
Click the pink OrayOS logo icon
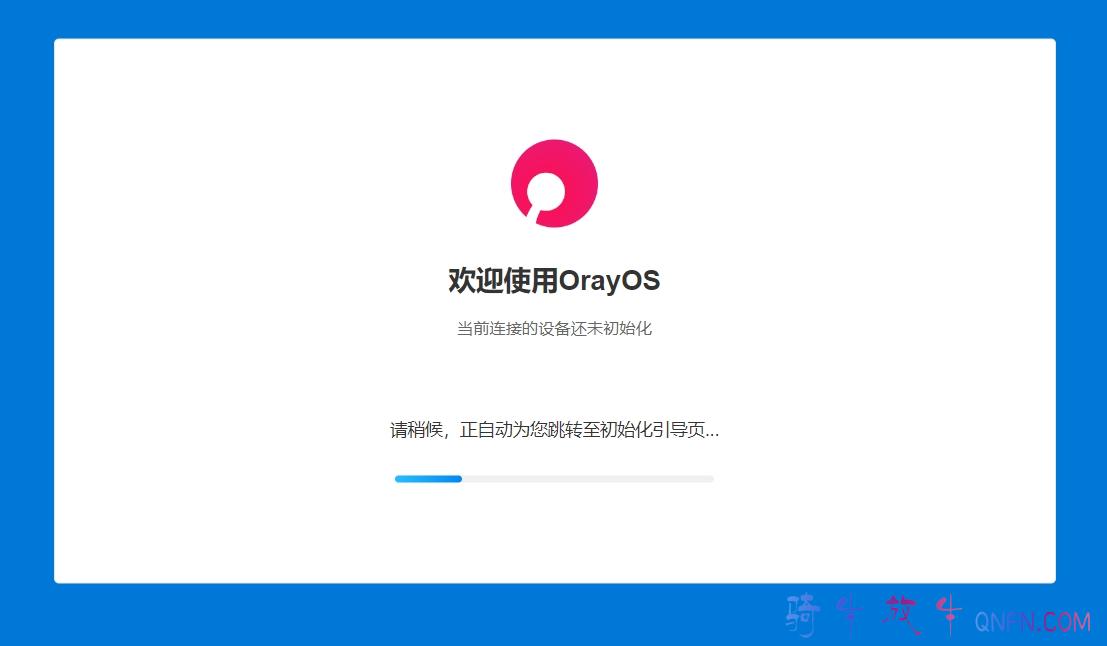554,184
